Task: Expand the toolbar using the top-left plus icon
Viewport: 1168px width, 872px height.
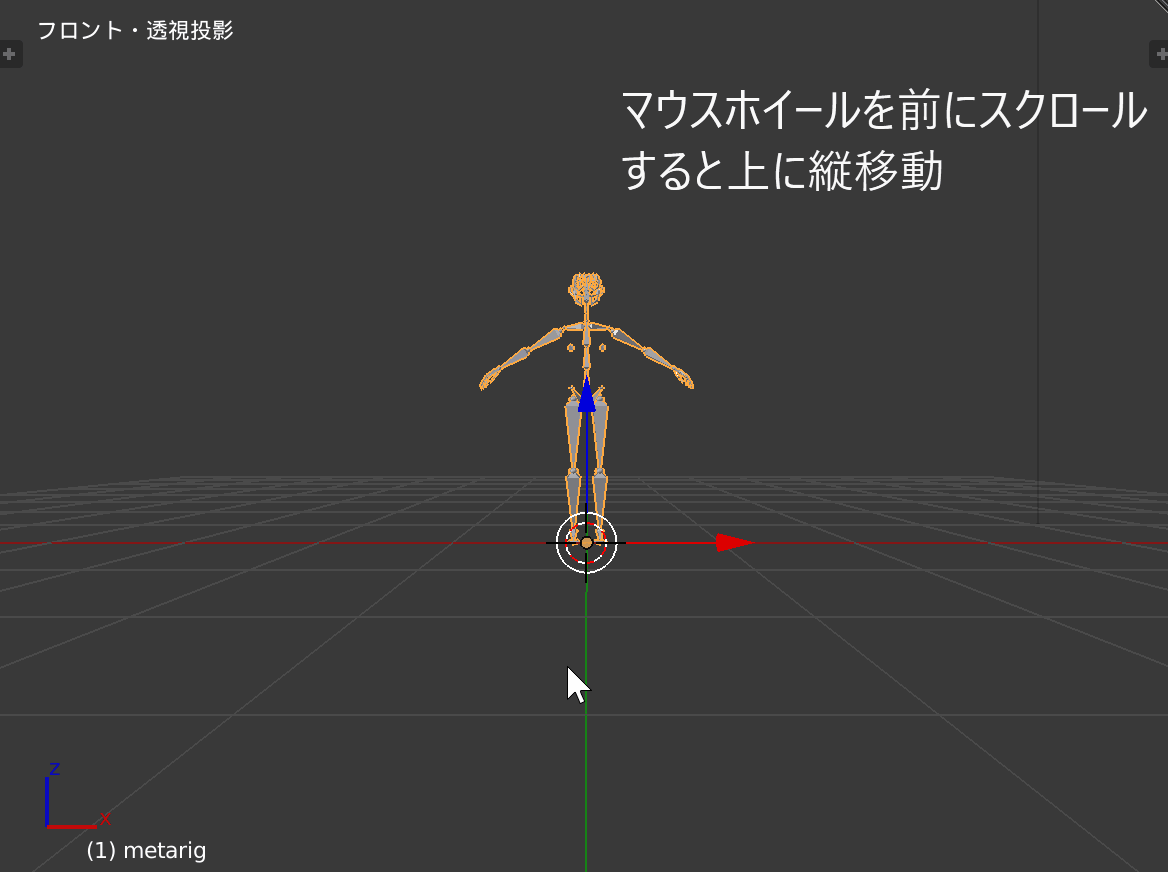Action: click(x=11, y=53)
